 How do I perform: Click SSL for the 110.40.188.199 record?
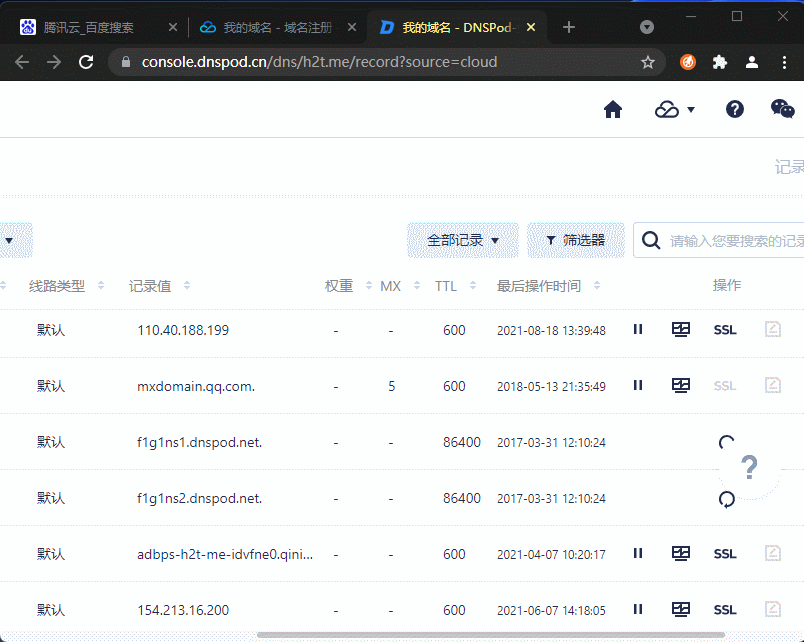click(x=725, y=330)
